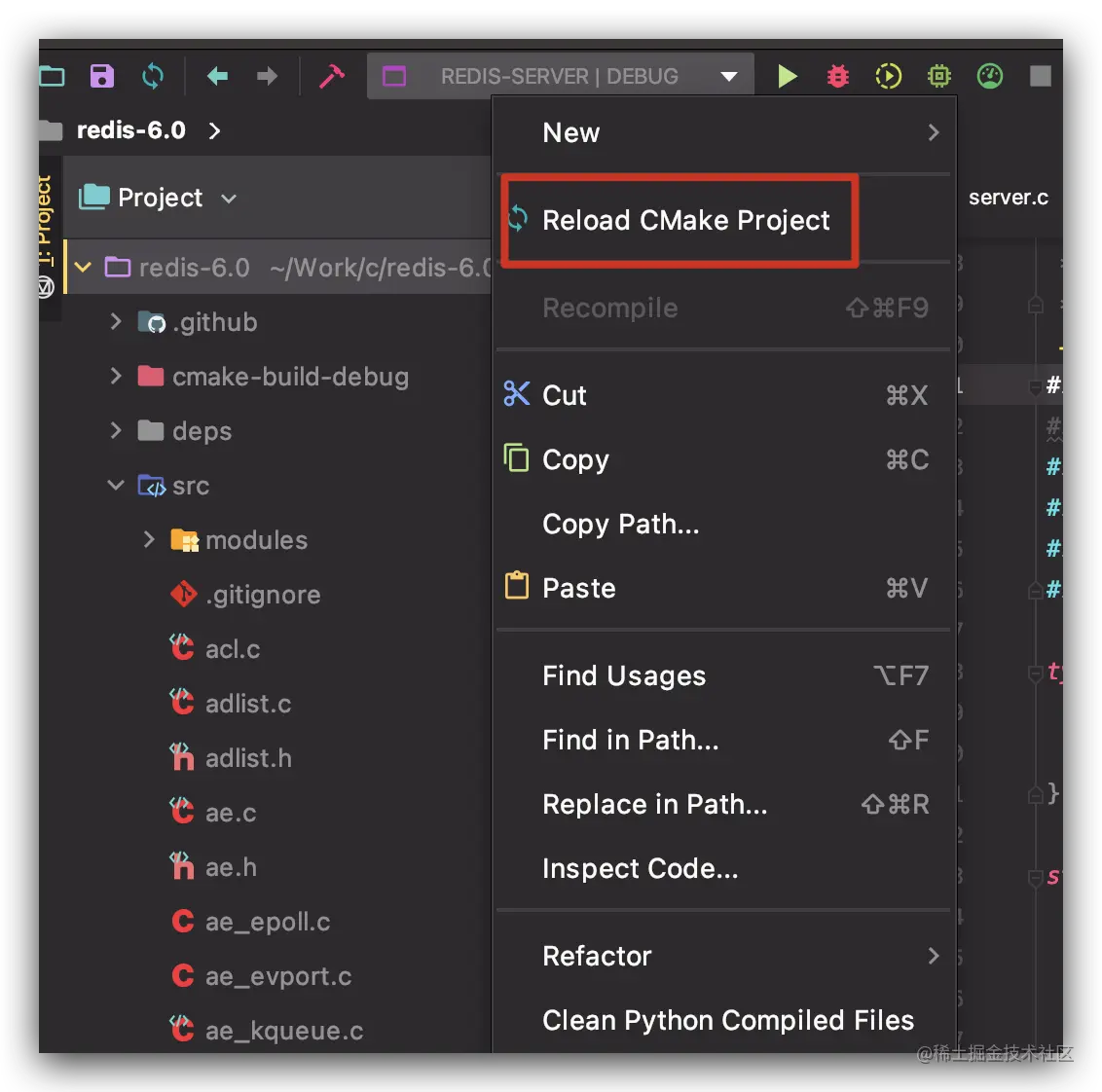Choose Inspect Code...
This screenshot has height=1092, width=1102.
(x=724, y=868)
